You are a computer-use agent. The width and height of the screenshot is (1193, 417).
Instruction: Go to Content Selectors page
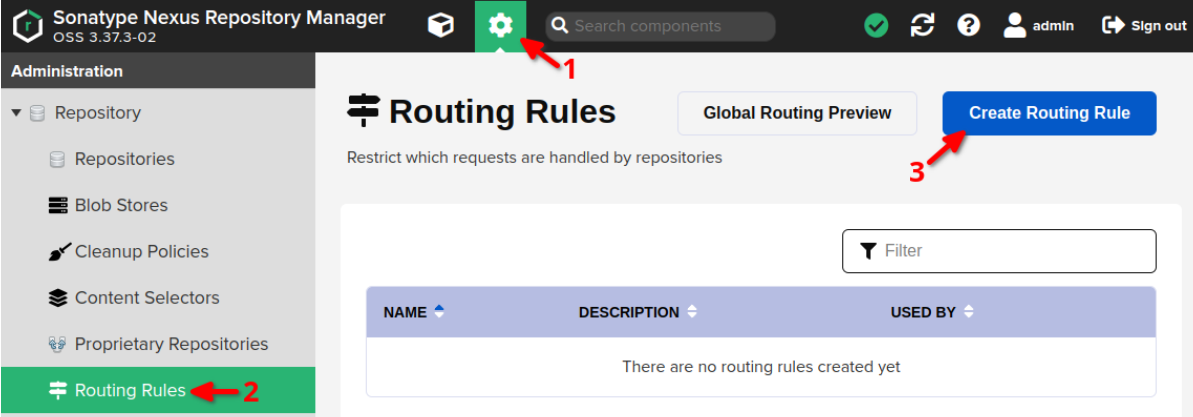pyautogui.click(x=146, y=297)
